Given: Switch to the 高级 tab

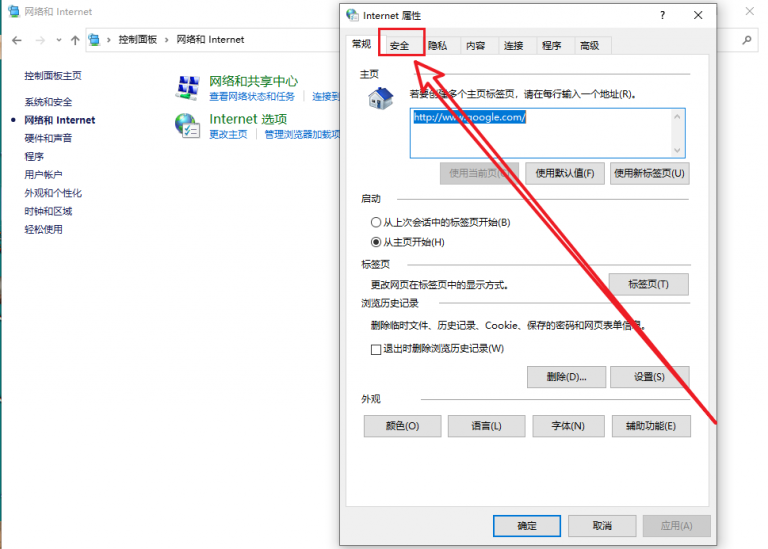Looking at the screenshot, I should (x=590, y=46).
